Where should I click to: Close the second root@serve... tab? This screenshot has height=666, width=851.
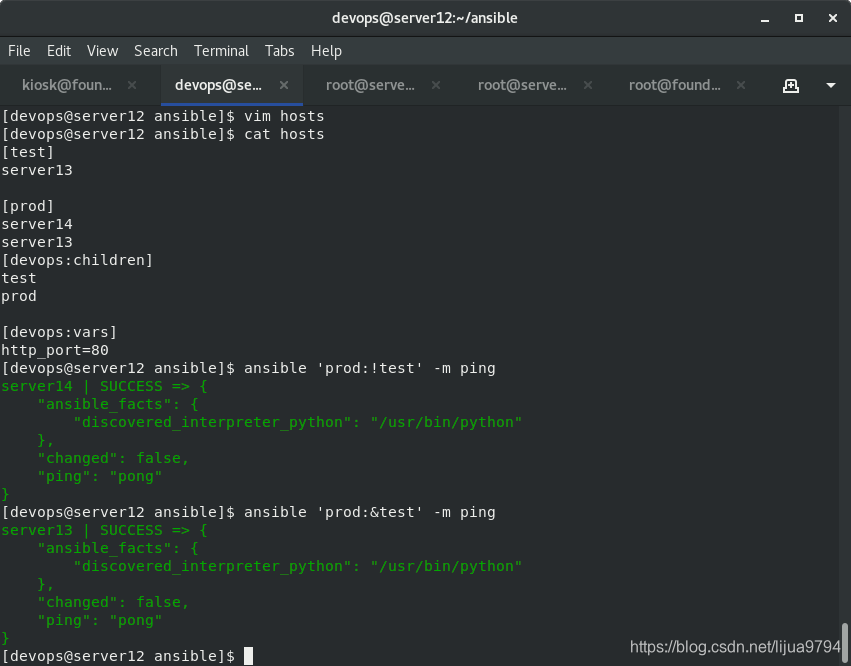pos(588,85)
